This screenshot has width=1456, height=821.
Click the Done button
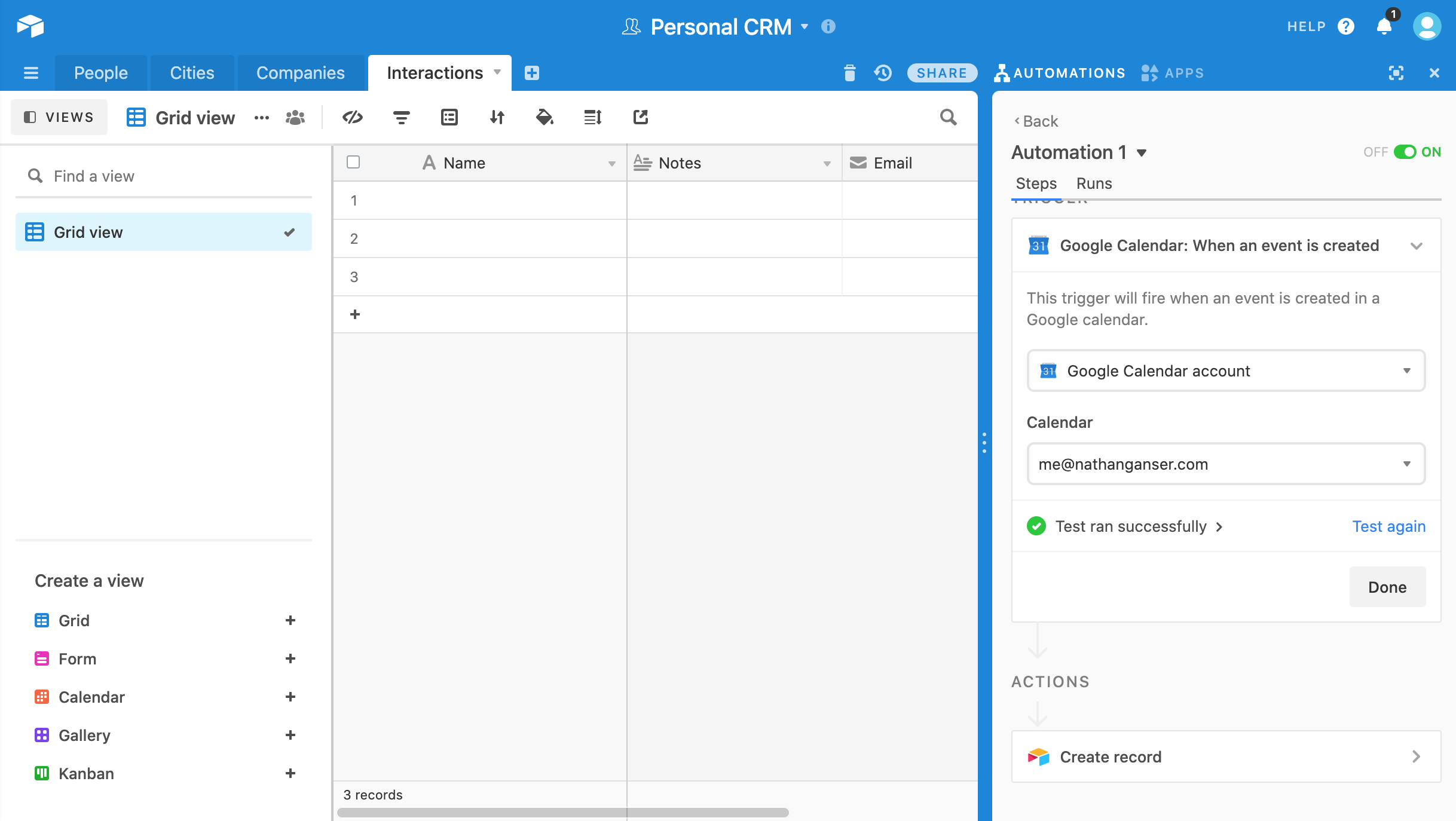point(1387,587)
